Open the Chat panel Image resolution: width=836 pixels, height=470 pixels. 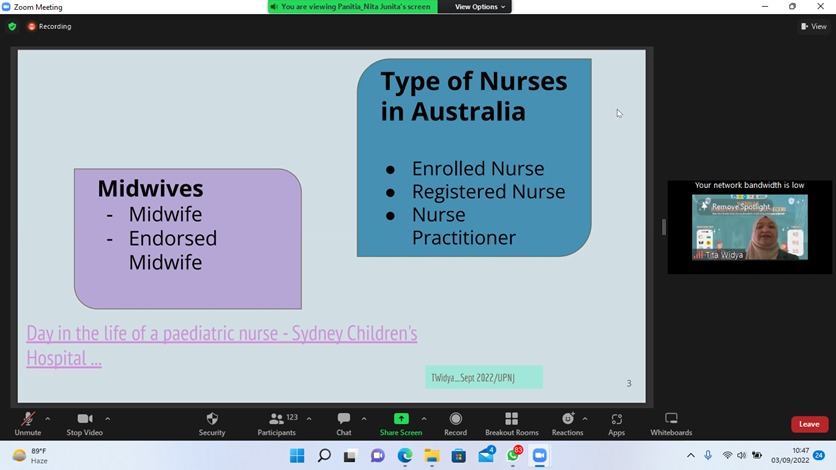click(x=343, y=419)
